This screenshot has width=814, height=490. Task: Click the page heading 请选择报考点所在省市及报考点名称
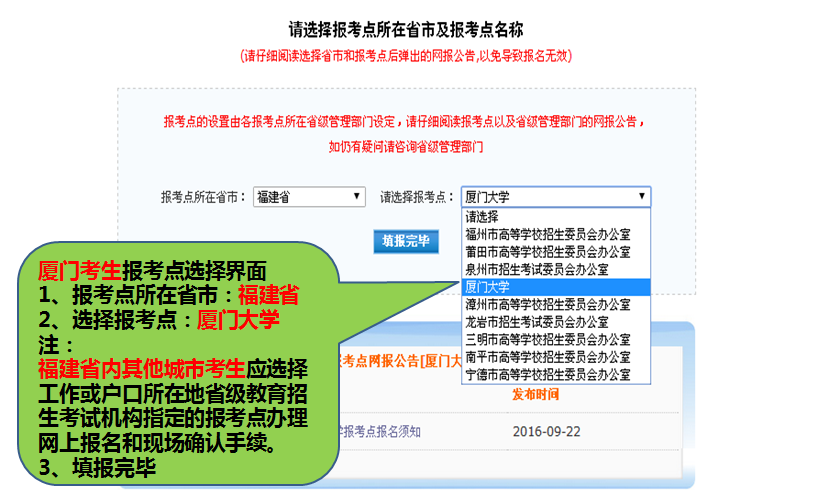(406, 30)
